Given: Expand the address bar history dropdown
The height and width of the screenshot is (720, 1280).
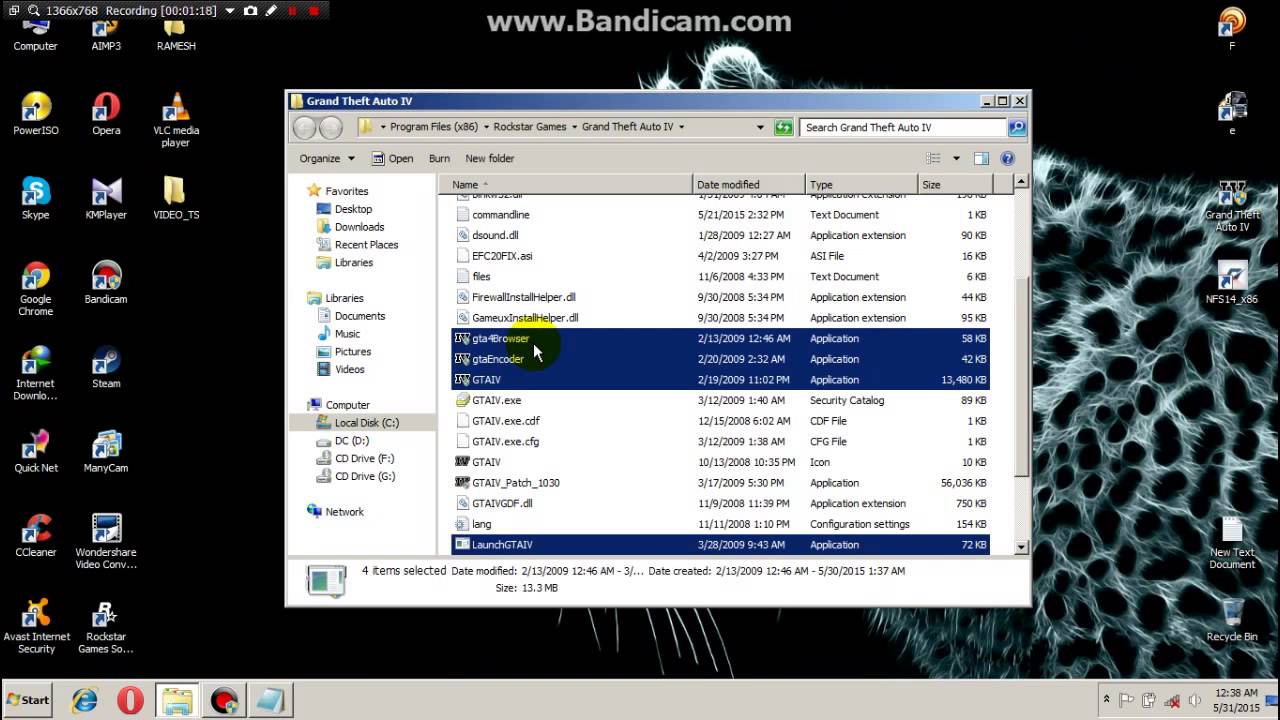Looking at the screenshot, I should coord(760,127).
